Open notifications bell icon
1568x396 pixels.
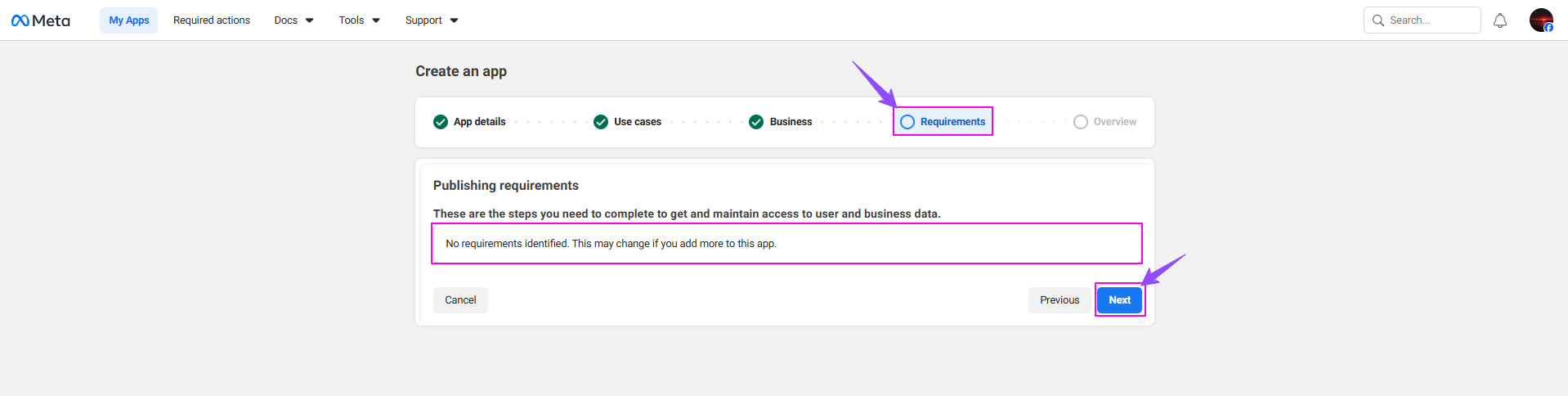[x=1500, y=20]
